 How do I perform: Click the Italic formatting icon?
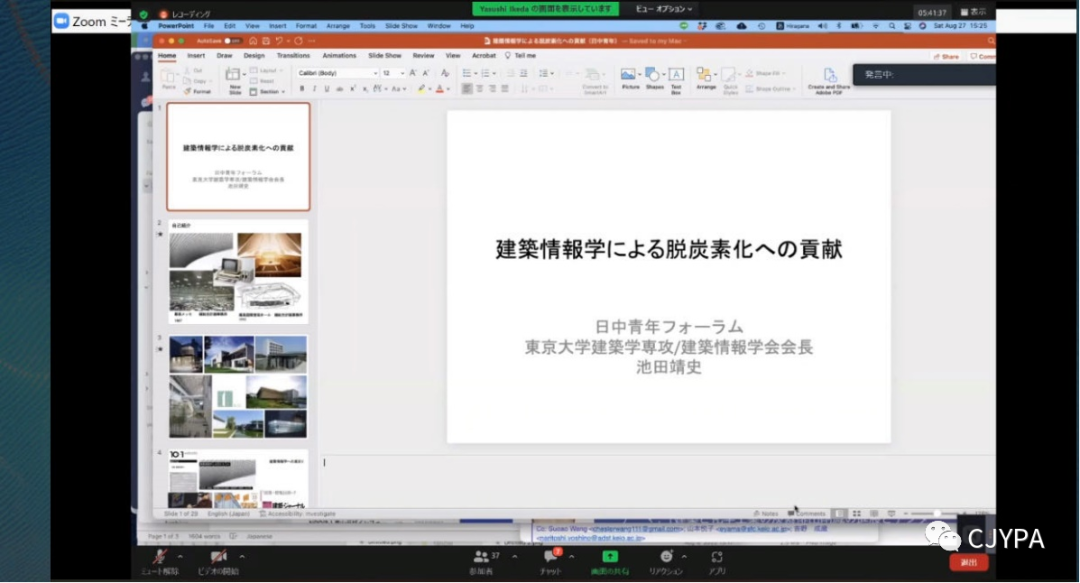pos(314,89)
